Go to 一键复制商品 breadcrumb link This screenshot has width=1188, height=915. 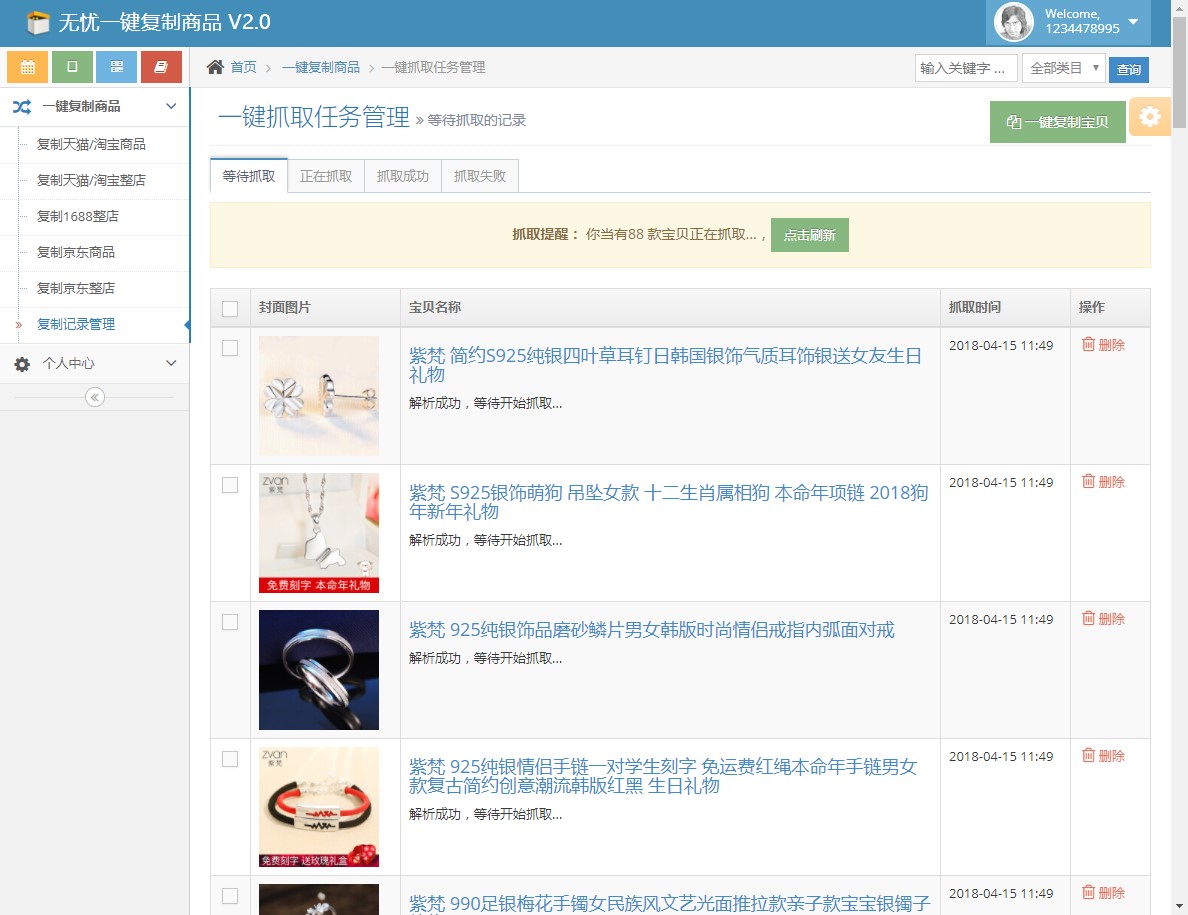[x=320, y=67]
